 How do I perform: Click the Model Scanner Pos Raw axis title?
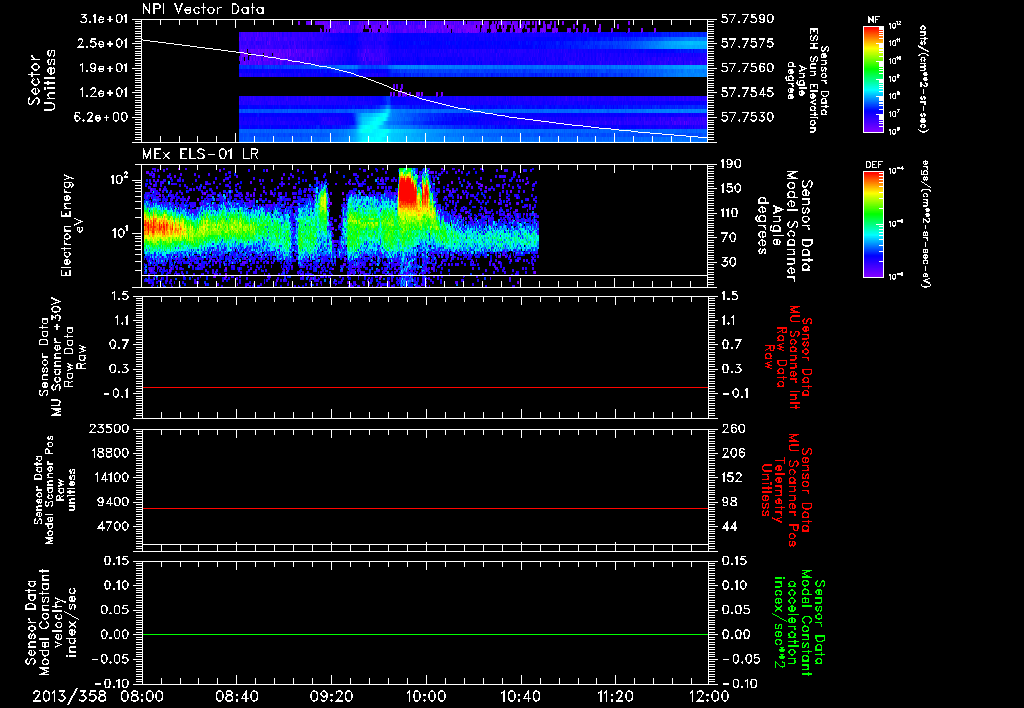(x=55, y=490)
